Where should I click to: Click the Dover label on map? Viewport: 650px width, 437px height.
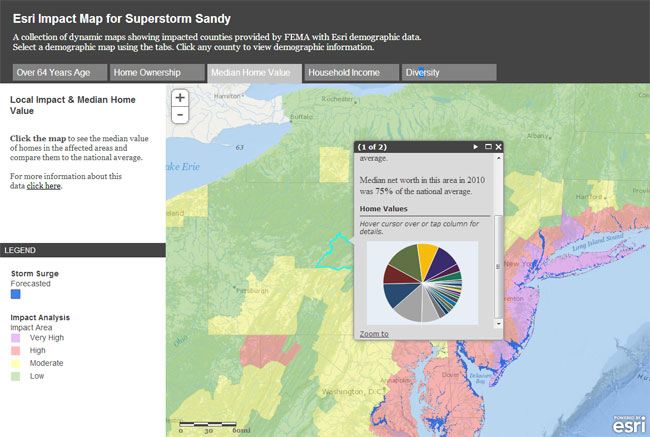450,374
